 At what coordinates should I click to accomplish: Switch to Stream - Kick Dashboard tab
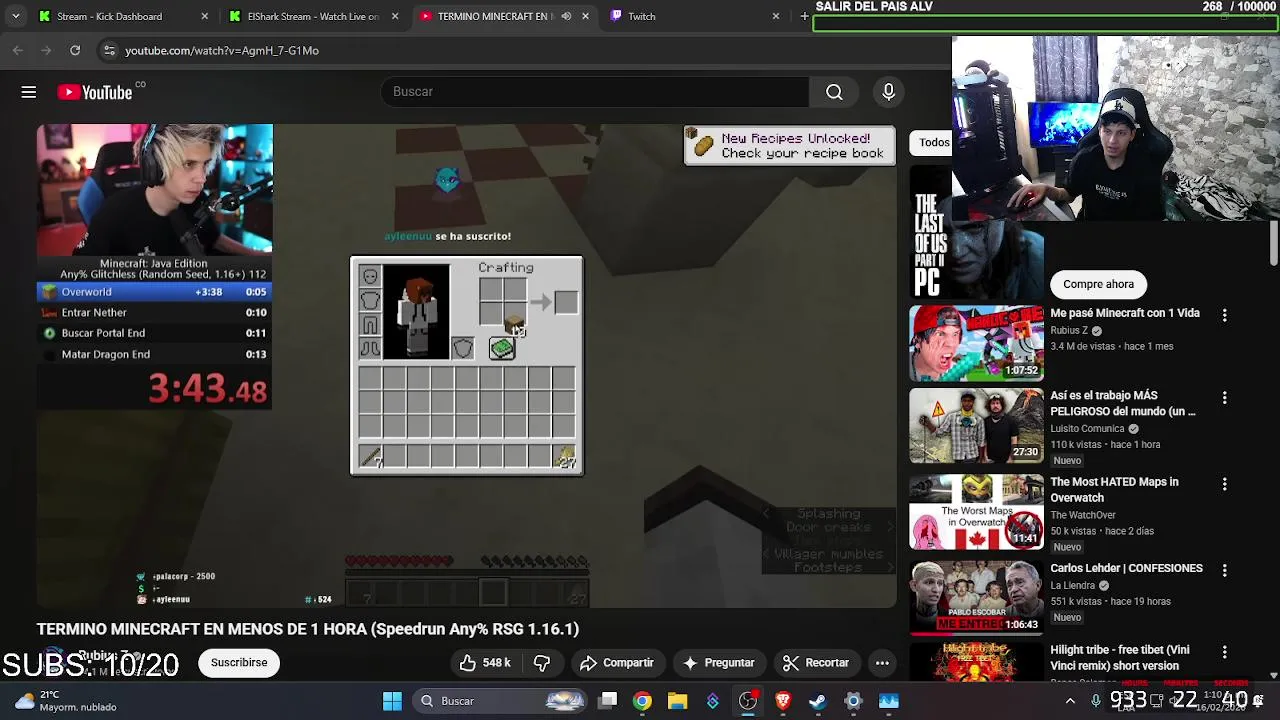[x=124, y=16]
